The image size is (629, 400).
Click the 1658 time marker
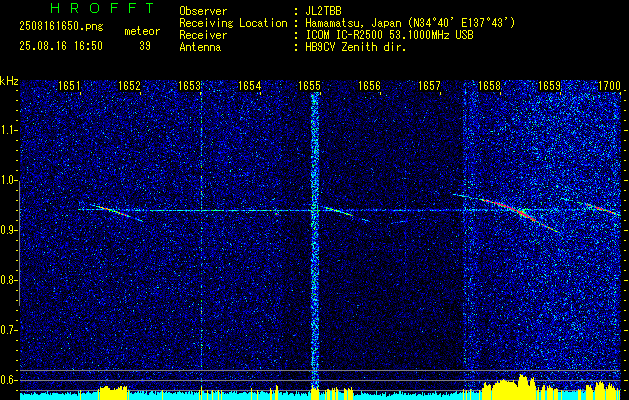(x=489, y=85)
